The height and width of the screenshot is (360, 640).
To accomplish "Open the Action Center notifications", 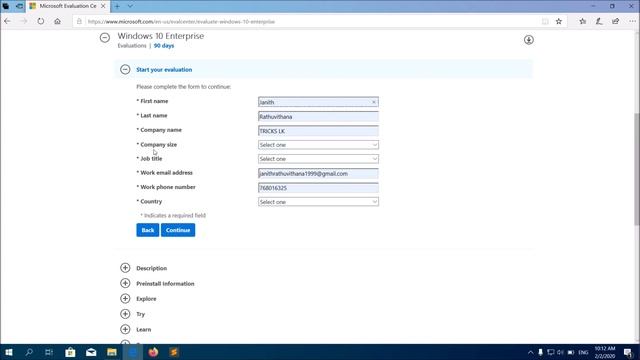I will click(x=628, y=352).
